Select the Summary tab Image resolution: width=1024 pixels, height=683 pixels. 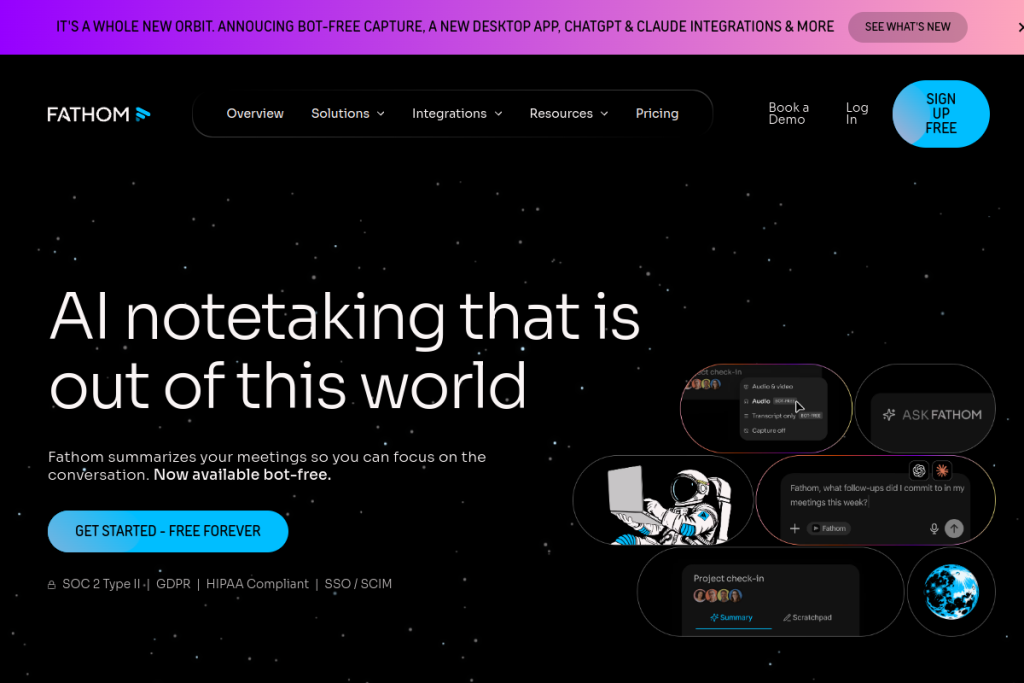[x=731, y=618]
